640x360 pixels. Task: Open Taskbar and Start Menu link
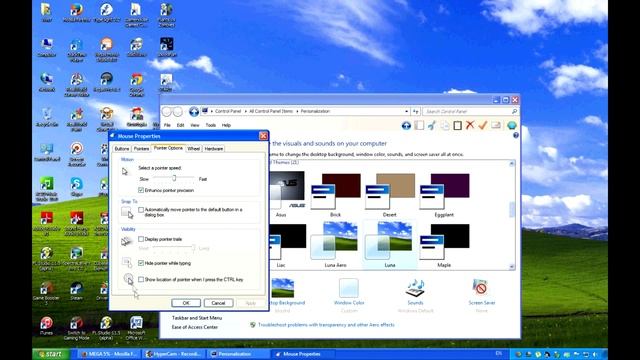point(197,318)
